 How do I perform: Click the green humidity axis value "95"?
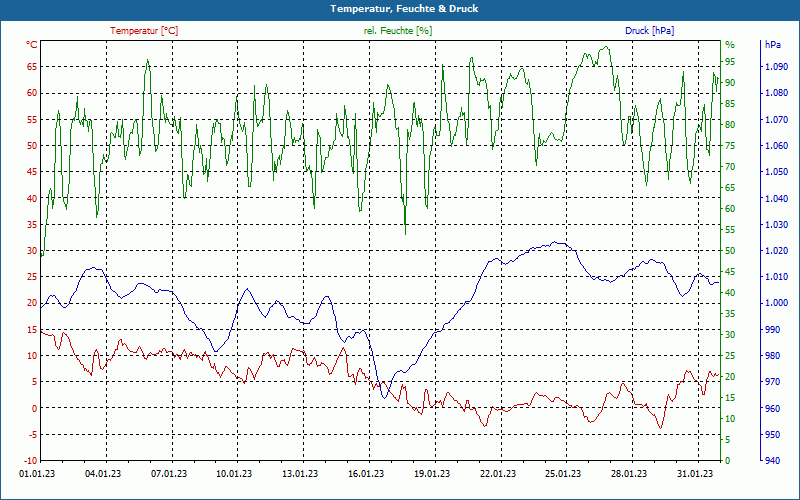point(731,62)
